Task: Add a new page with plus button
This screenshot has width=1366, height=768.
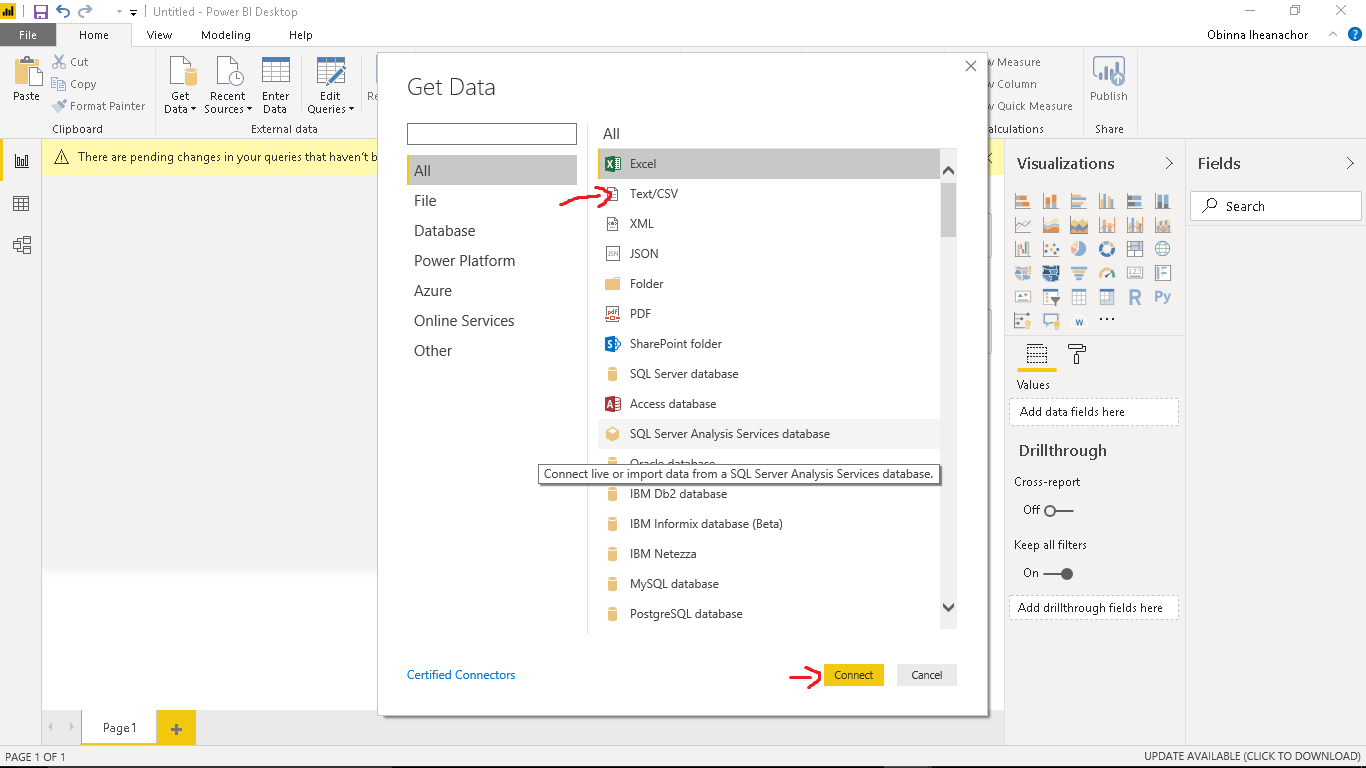Action: [x=176, y=728]
